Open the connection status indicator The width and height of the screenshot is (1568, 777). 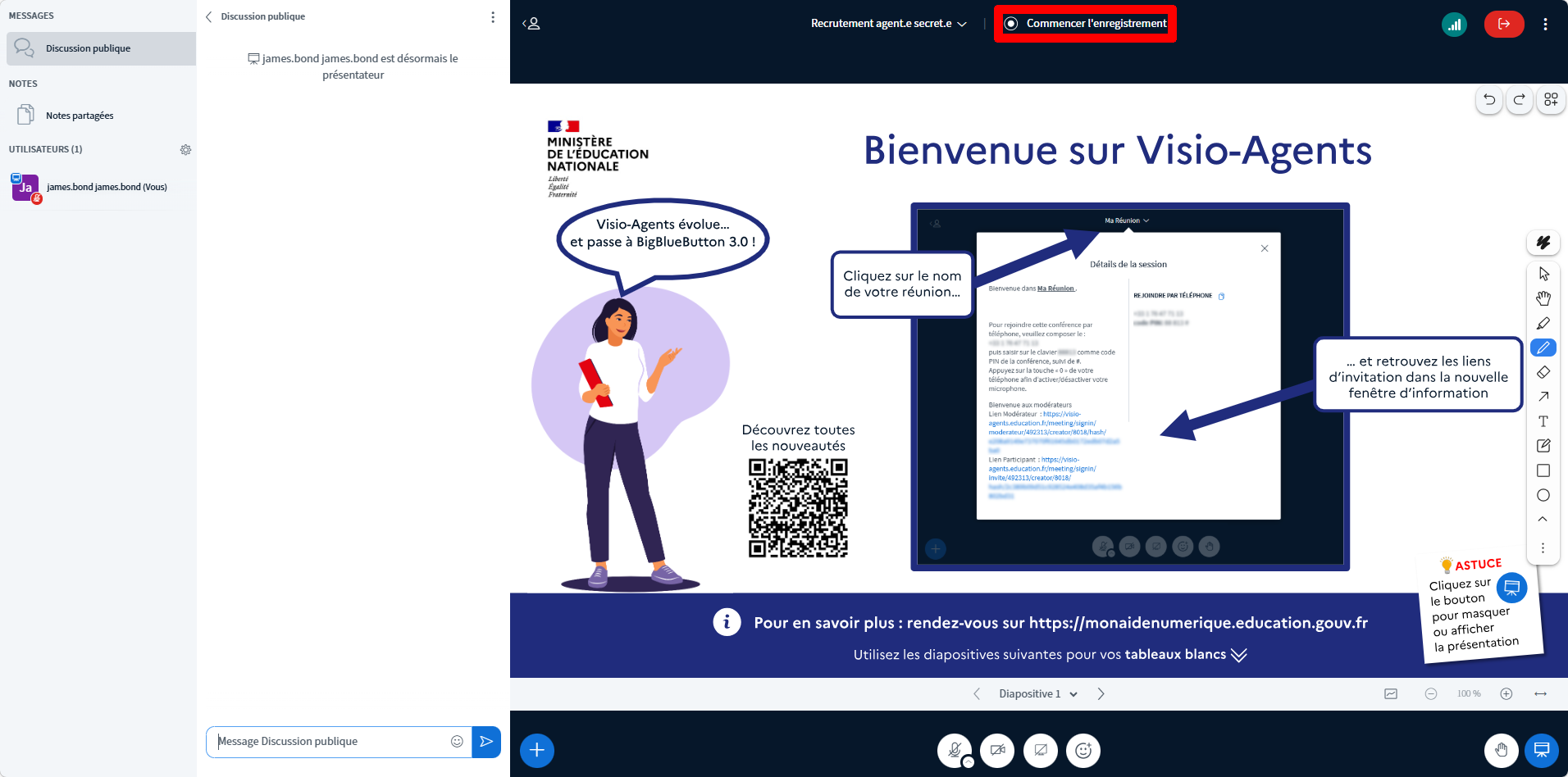tap(1454, 24)
